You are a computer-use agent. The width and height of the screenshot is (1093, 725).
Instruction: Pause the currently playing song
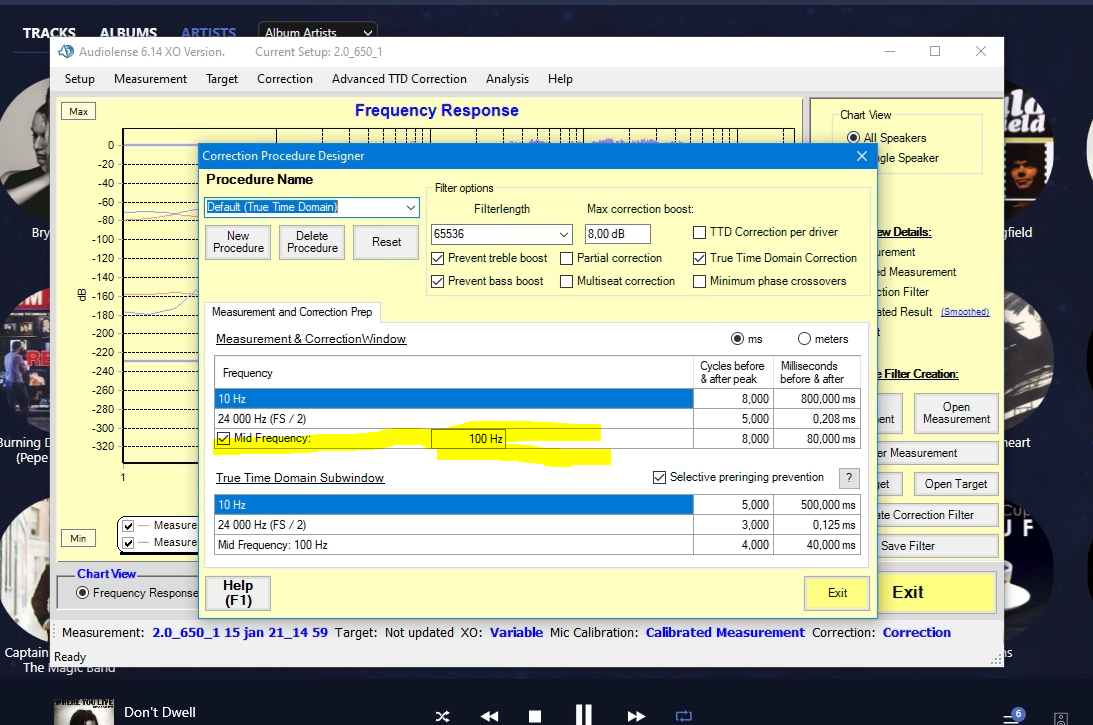pos(584,715)
